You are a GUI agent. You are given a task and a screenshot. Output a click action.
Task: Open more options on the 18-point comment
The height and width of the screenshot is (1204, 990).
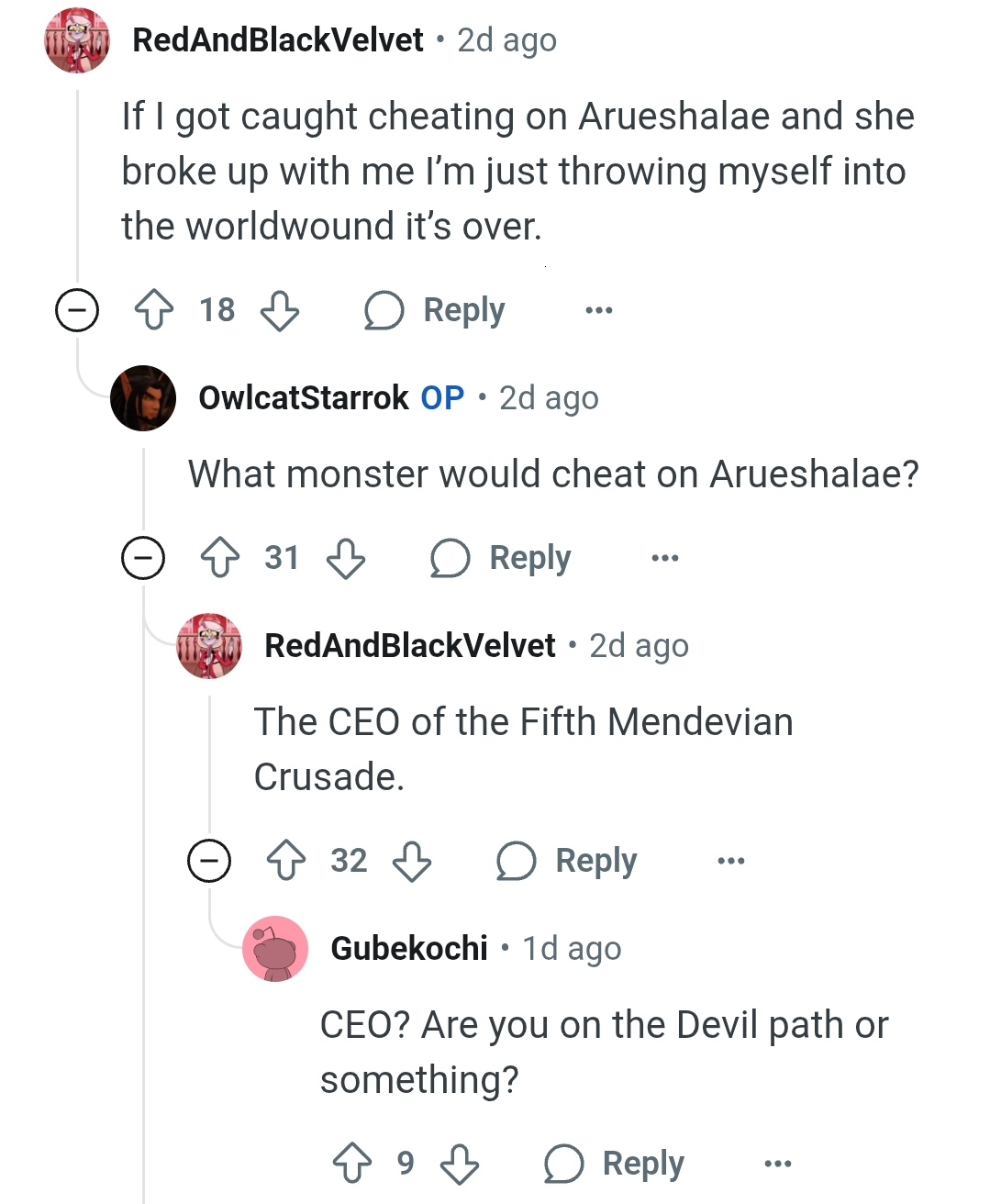599,310
